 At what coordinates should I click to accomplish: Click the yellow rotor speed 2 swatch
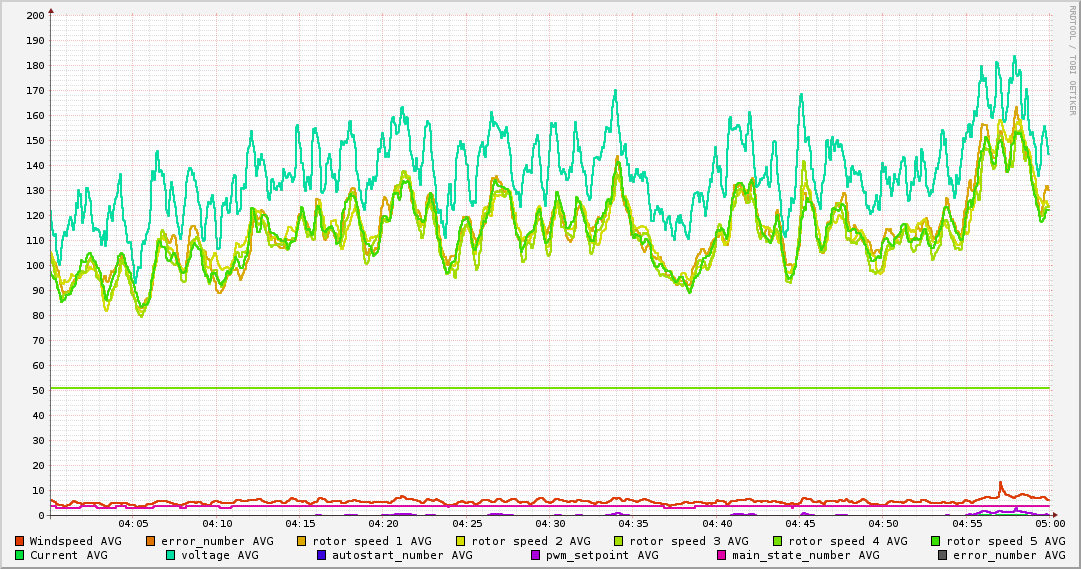461,541
